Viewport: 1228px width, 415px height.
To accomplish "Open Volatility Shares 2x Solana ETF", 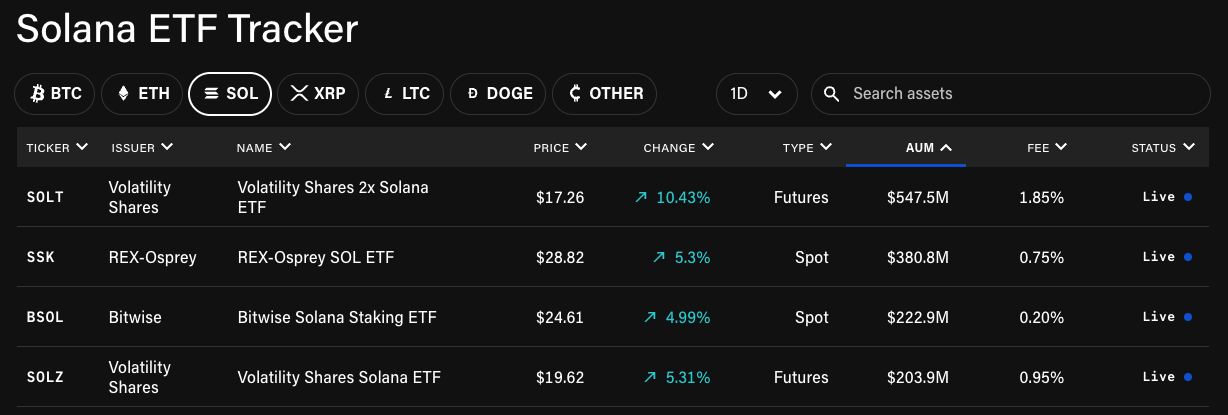I will tap(332, 197).
